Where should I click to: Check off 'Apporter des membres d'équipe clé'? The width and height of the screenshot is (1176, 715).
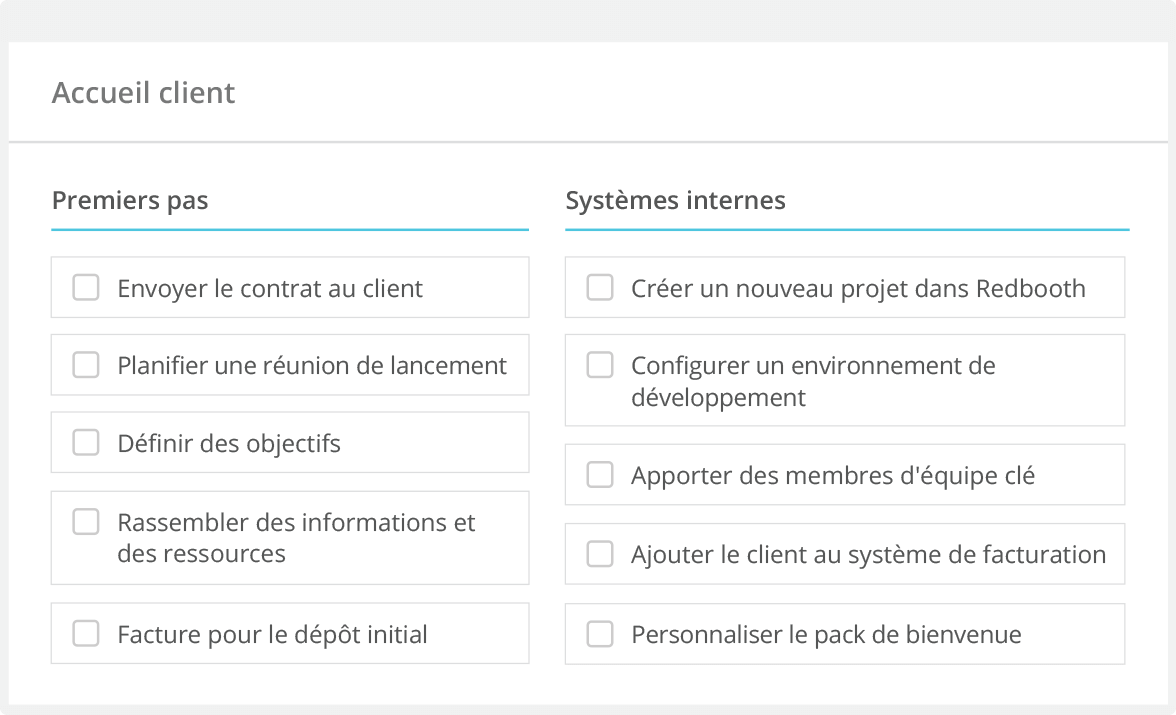click(x=599, y=475)
